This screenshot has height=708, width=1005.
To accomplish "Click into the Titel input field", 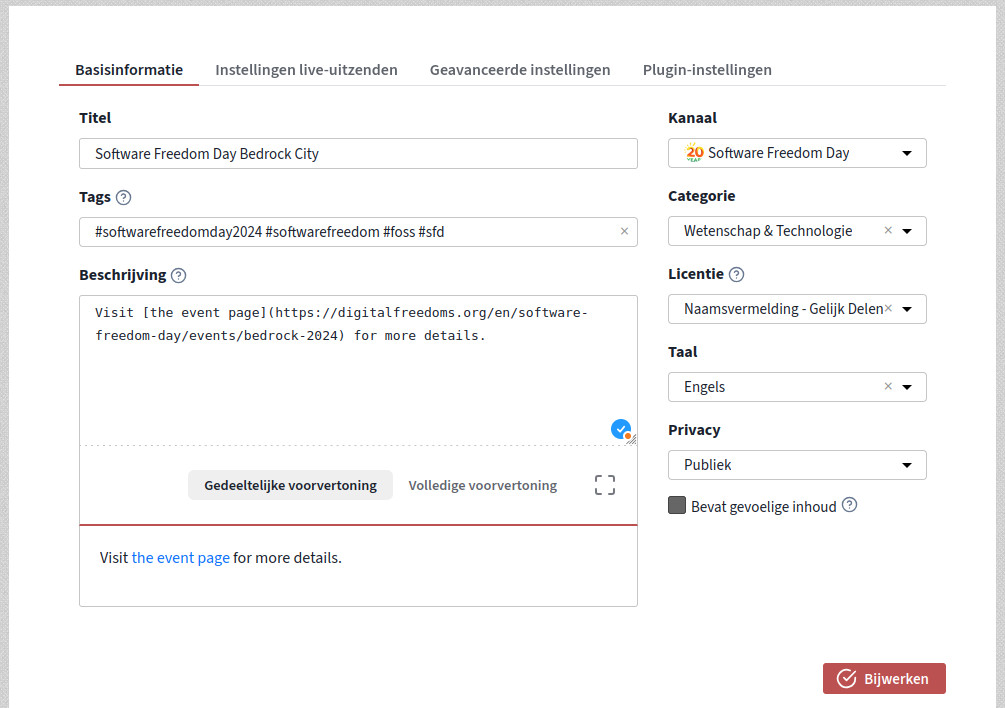I will point(358,153).
